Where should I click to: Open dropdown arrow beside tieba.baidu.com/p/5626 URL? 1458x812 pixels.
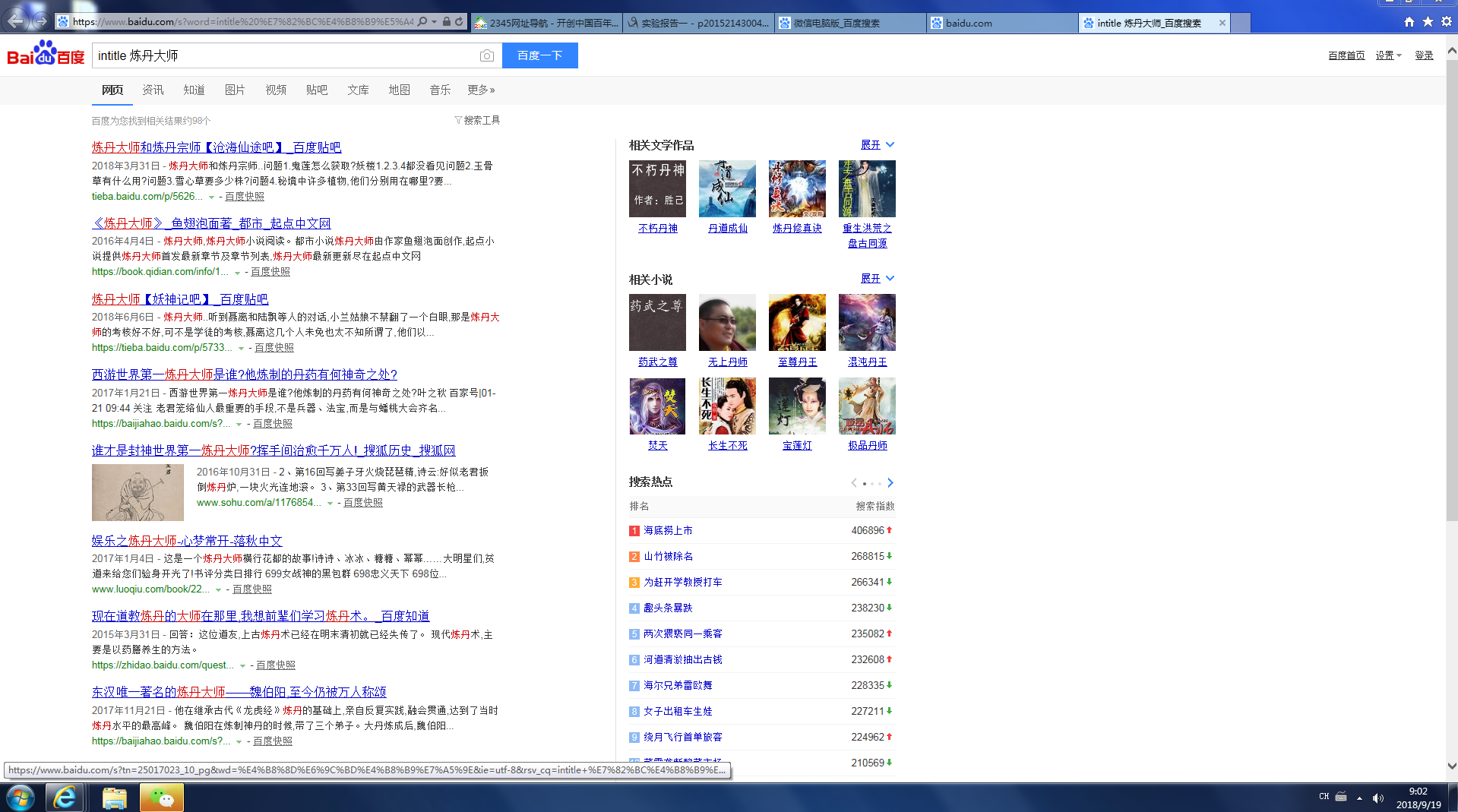211,197
